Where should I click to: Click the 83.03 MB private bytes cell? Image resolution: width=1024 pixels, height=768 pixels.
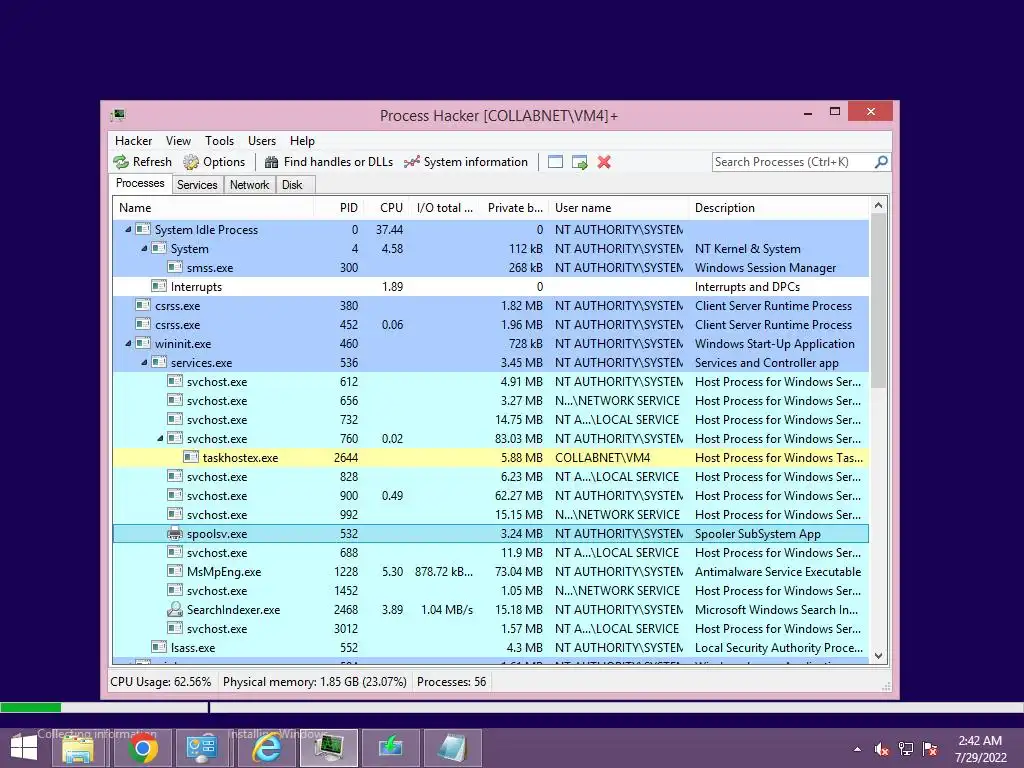[x=519, y=439]
